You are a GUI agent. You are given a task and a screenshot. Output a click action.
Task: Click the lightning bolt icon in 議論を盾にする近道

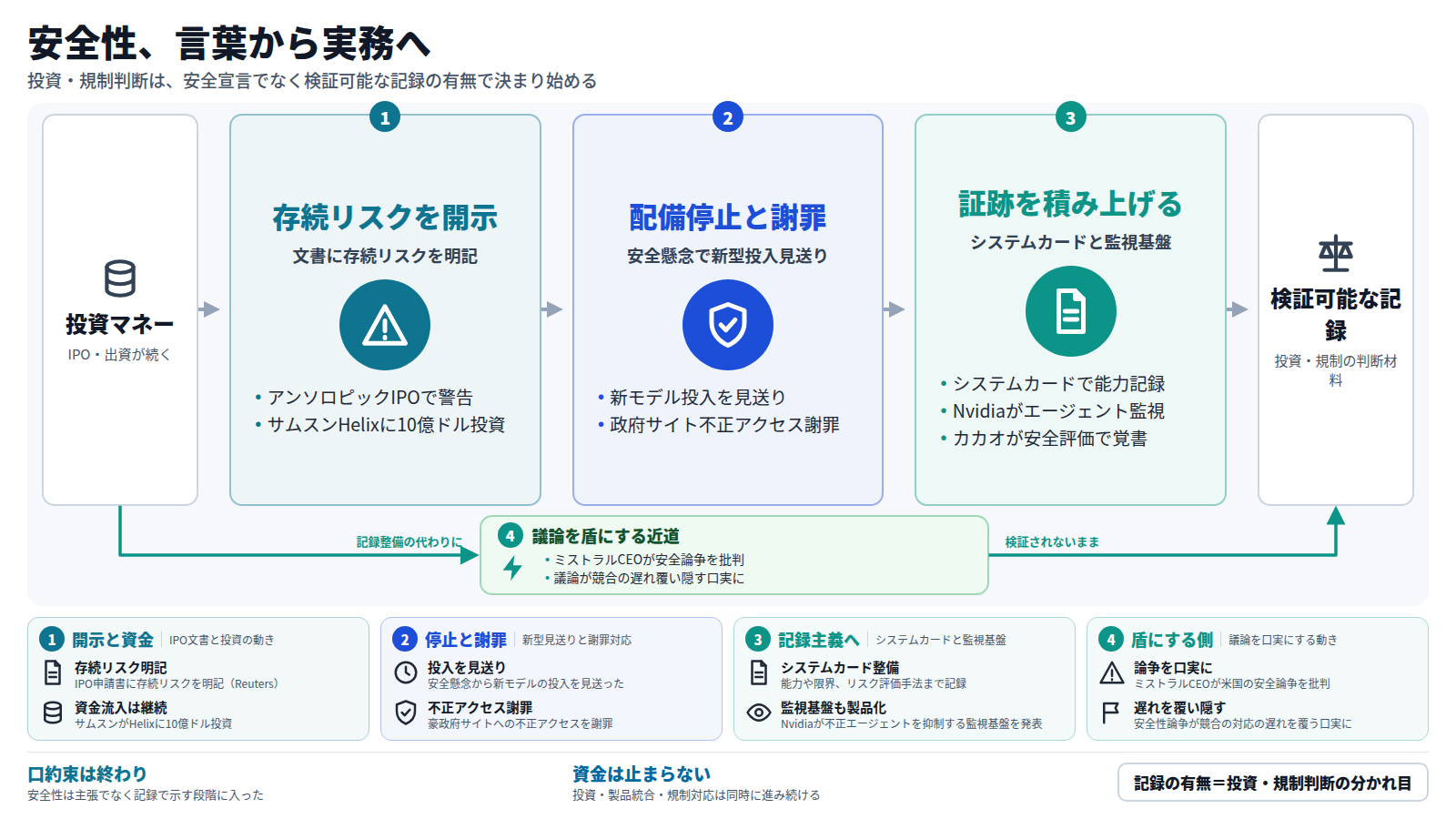513,568
